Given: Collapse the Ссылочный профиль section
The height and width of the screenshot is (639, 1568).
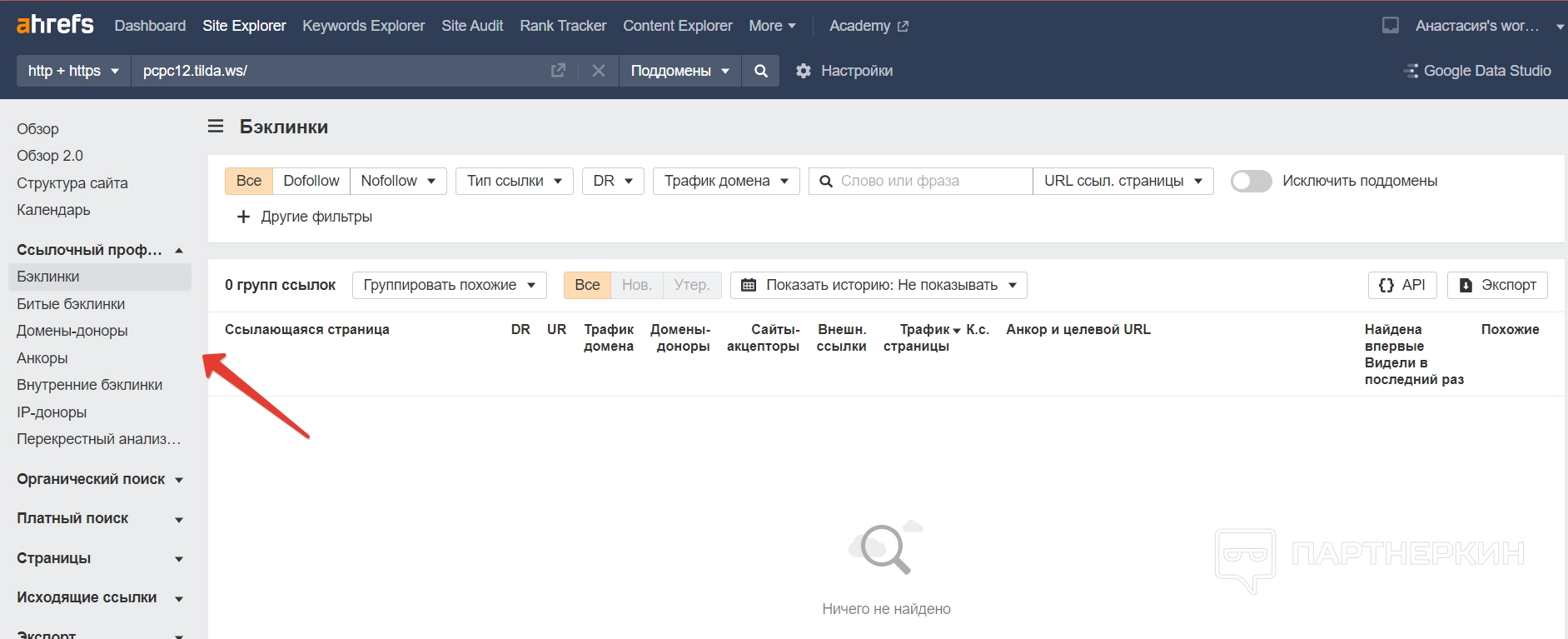Looking at the screenshot, I should pyautogui.click(x=100, y=250).
